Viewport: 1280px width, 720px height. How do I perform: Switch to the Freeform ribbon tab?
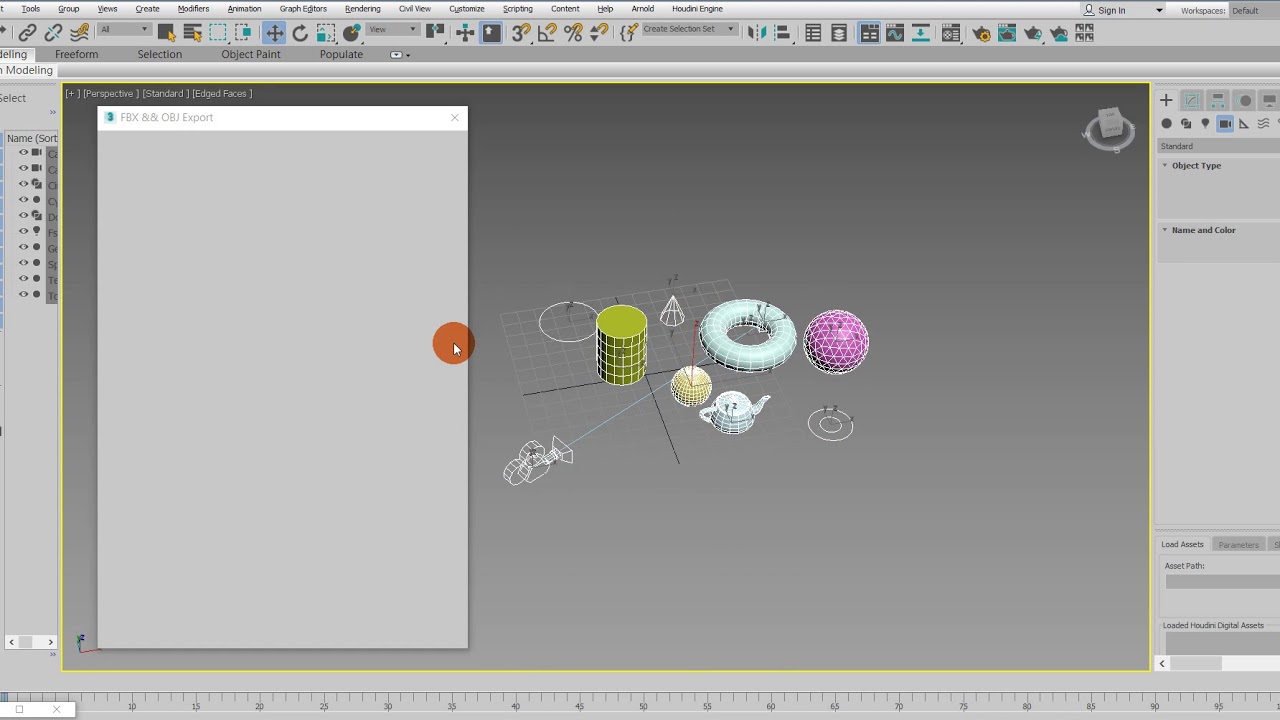point(77,54)
